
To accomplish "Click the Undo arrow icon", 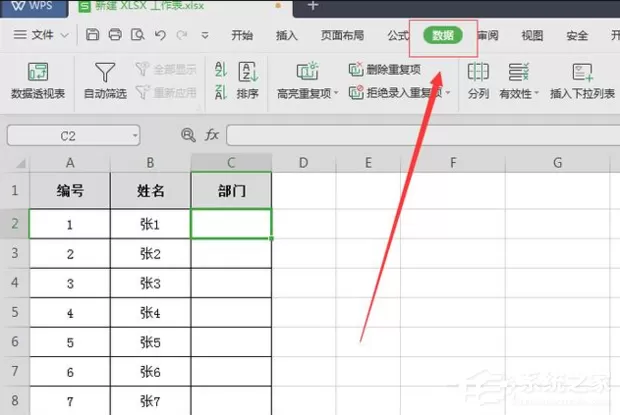I will (160, 35).
